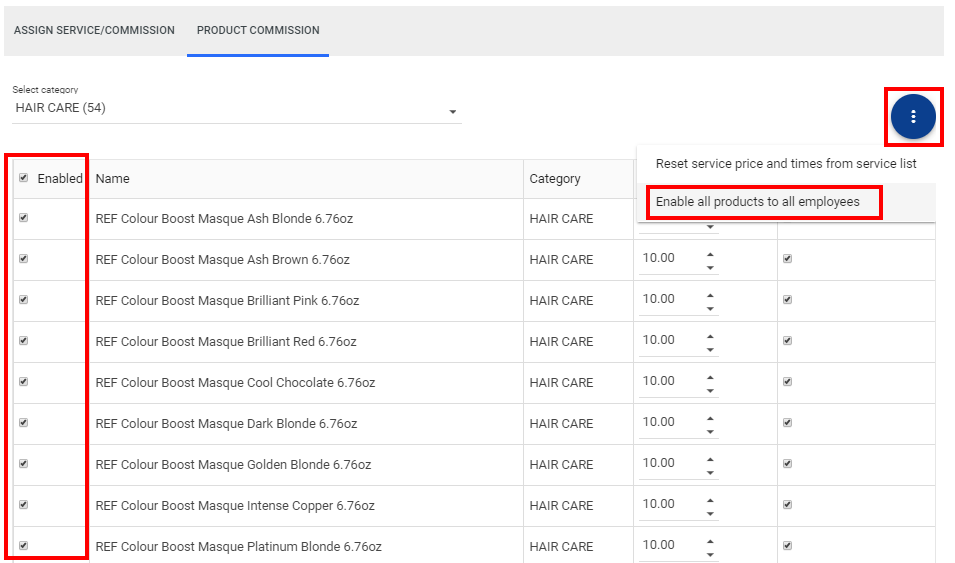This screenshot has height=563, width=955.
Task: Toggle the Enabled select-all header checkbox
Action: point(24,178)
